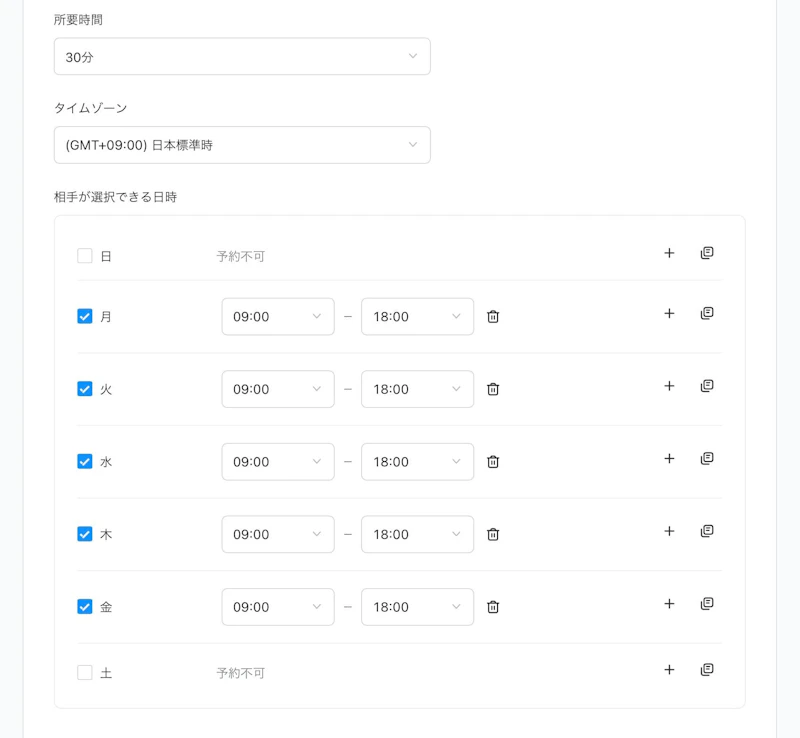Open the タイムゾーン timezone selector

coord(242,145)
